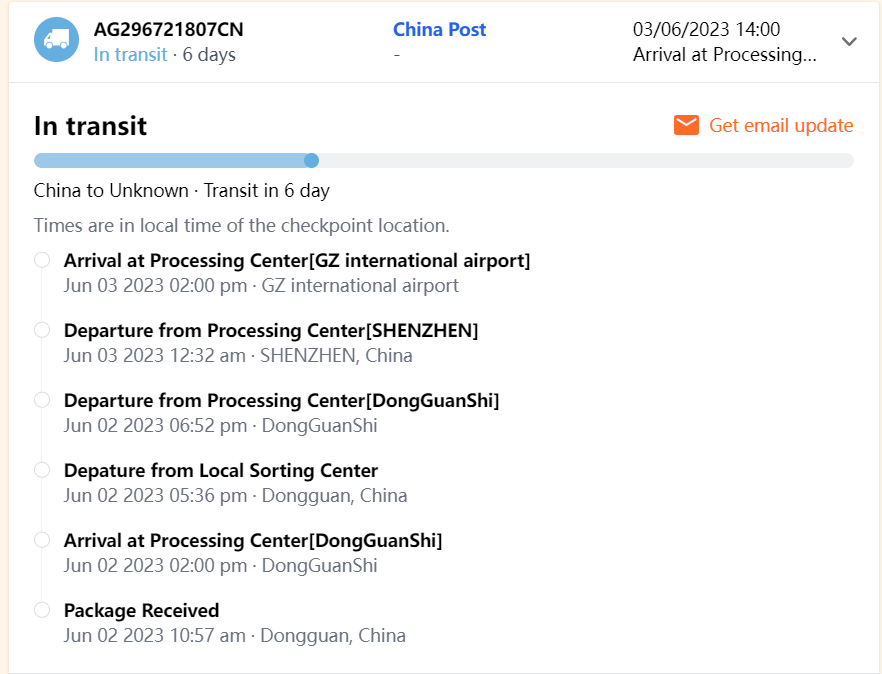This screenshot has height=674, width=882.
Task: Click the orange envelope email icon
Action: pyautogui.click(x=686, y=125)
